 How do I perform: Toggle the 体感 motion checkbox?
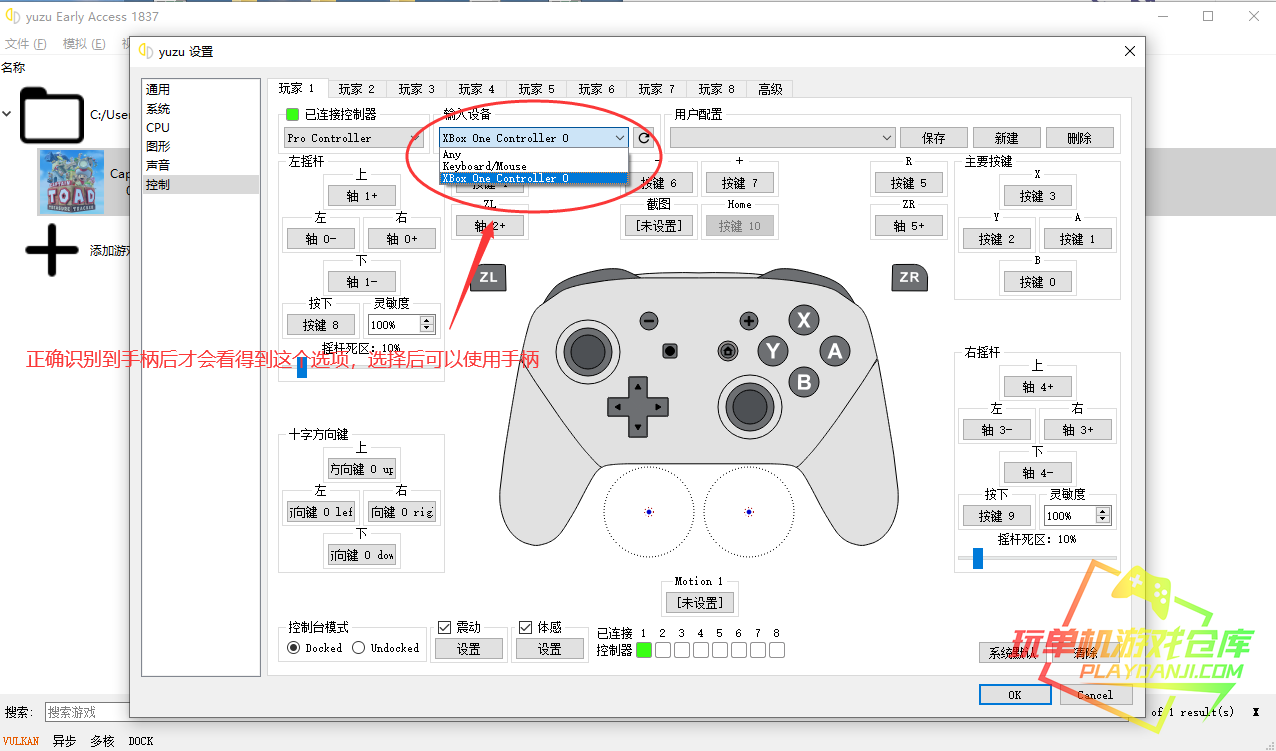526,628
